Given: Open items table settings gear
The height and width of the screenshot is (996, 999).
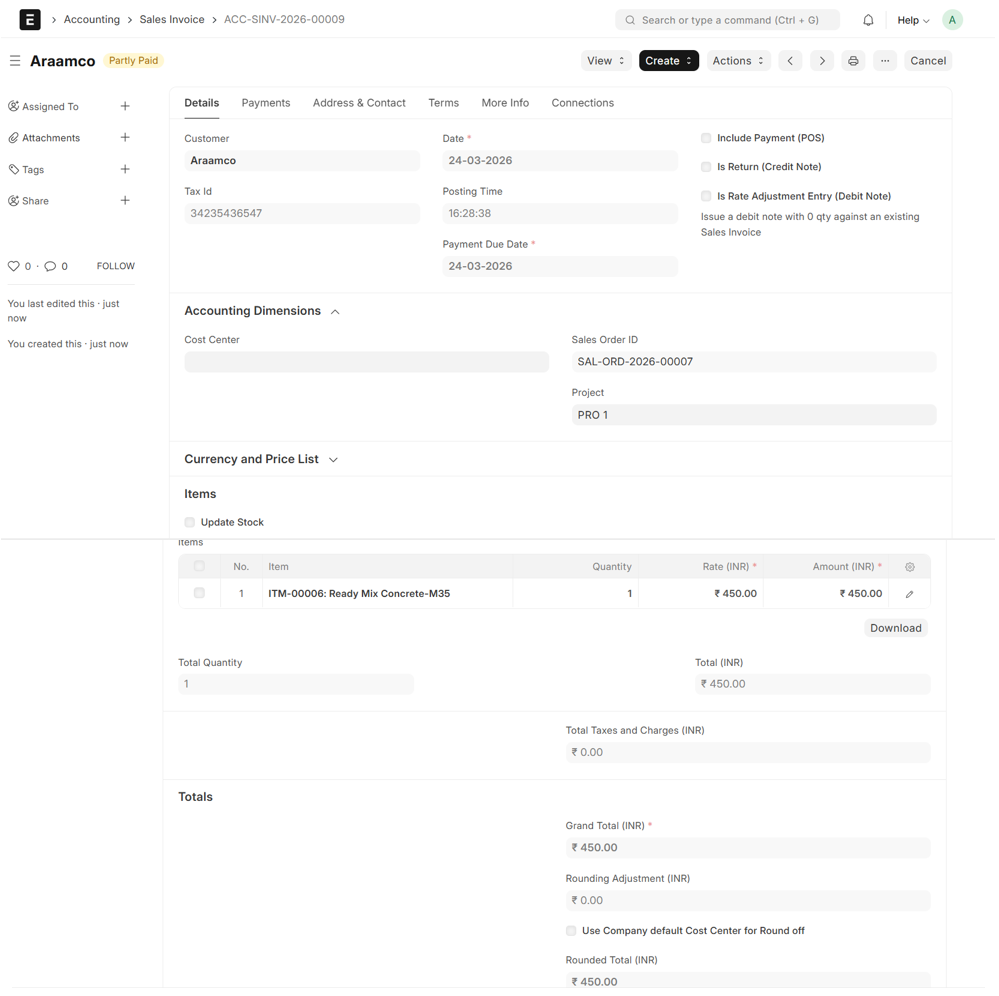Looking at the screenshot, I should [909, 567].
